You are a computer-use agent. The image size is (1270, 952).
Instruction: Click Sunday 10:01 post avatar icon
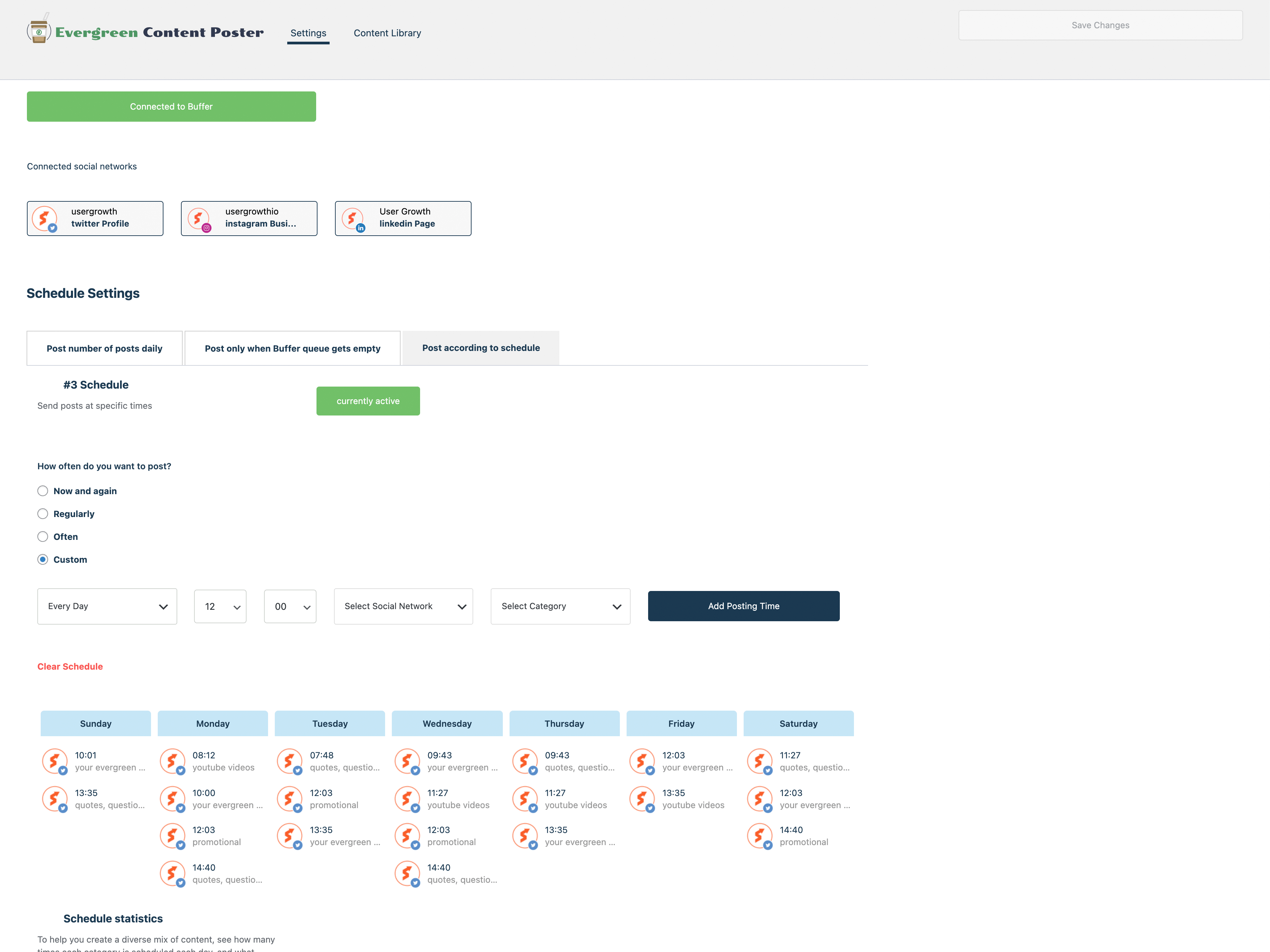coord(54,761)
